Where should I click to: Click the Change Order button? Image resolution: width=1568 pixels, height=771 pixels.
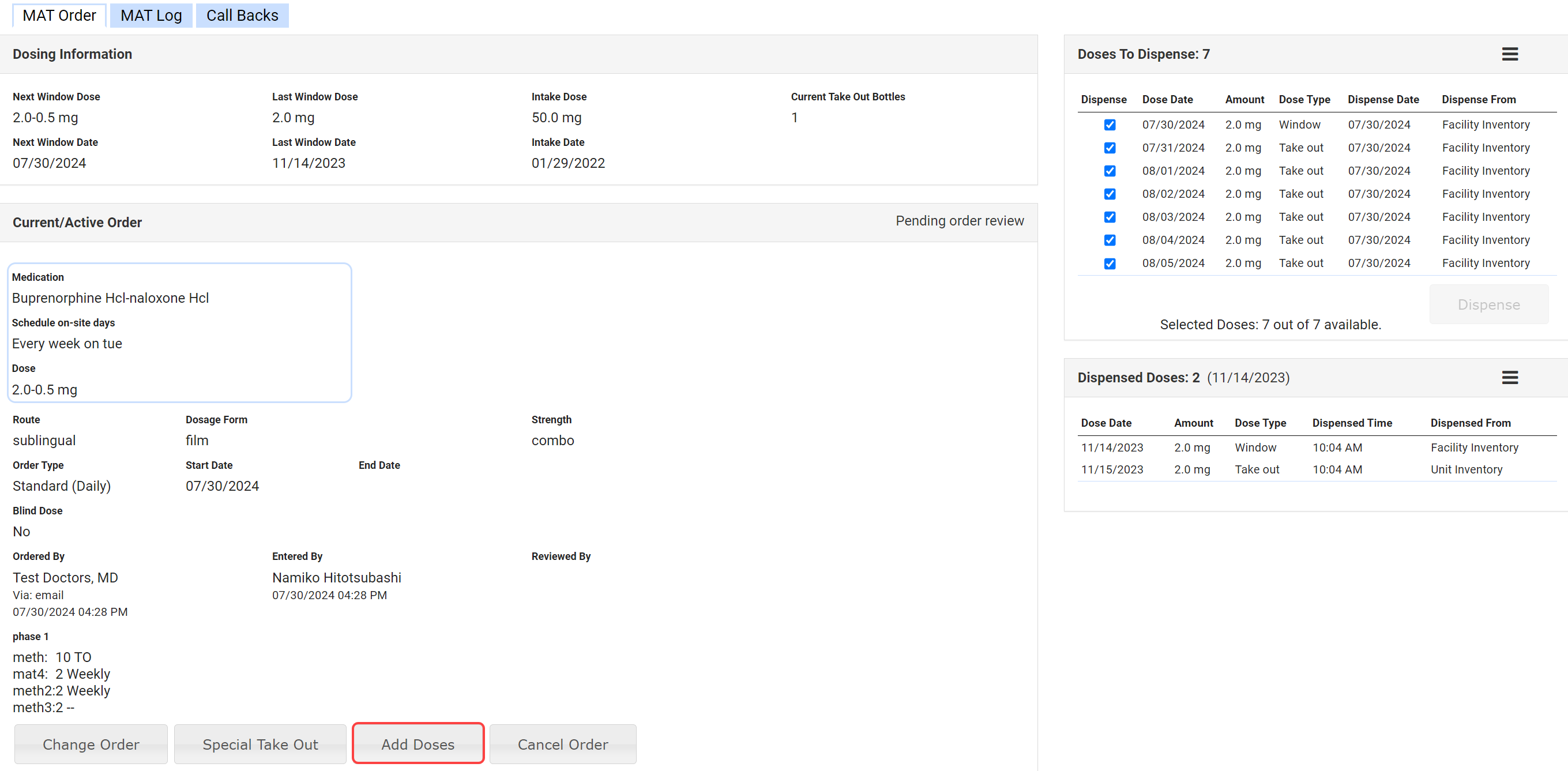[91, 744]
